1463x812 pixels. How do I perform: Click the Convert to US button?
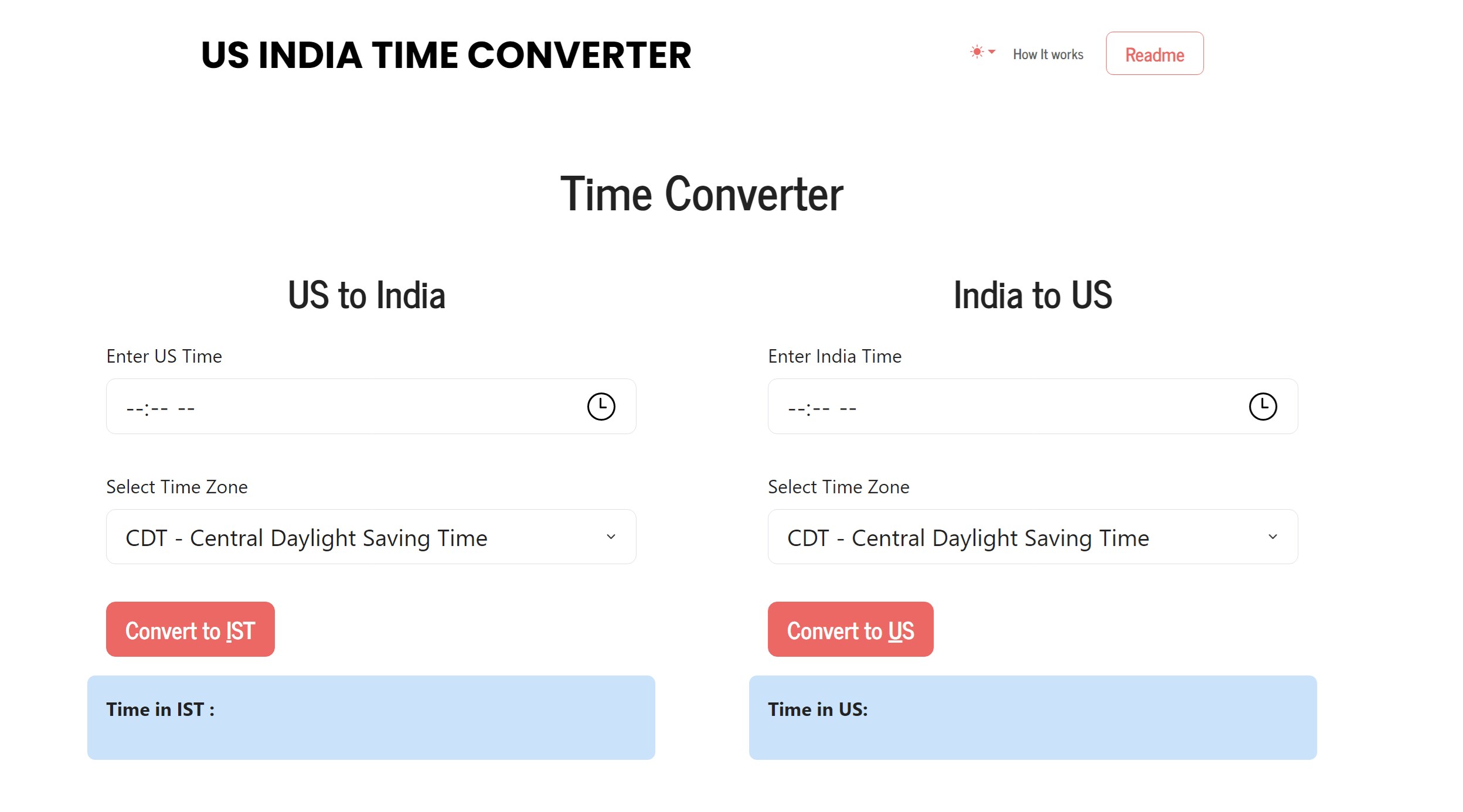point(850,629)
